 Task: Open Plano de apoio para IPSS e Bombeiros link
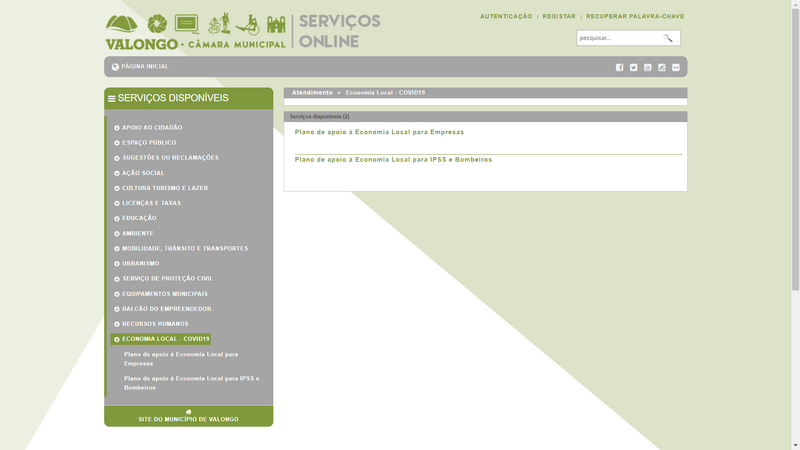[x=393, y=160]
